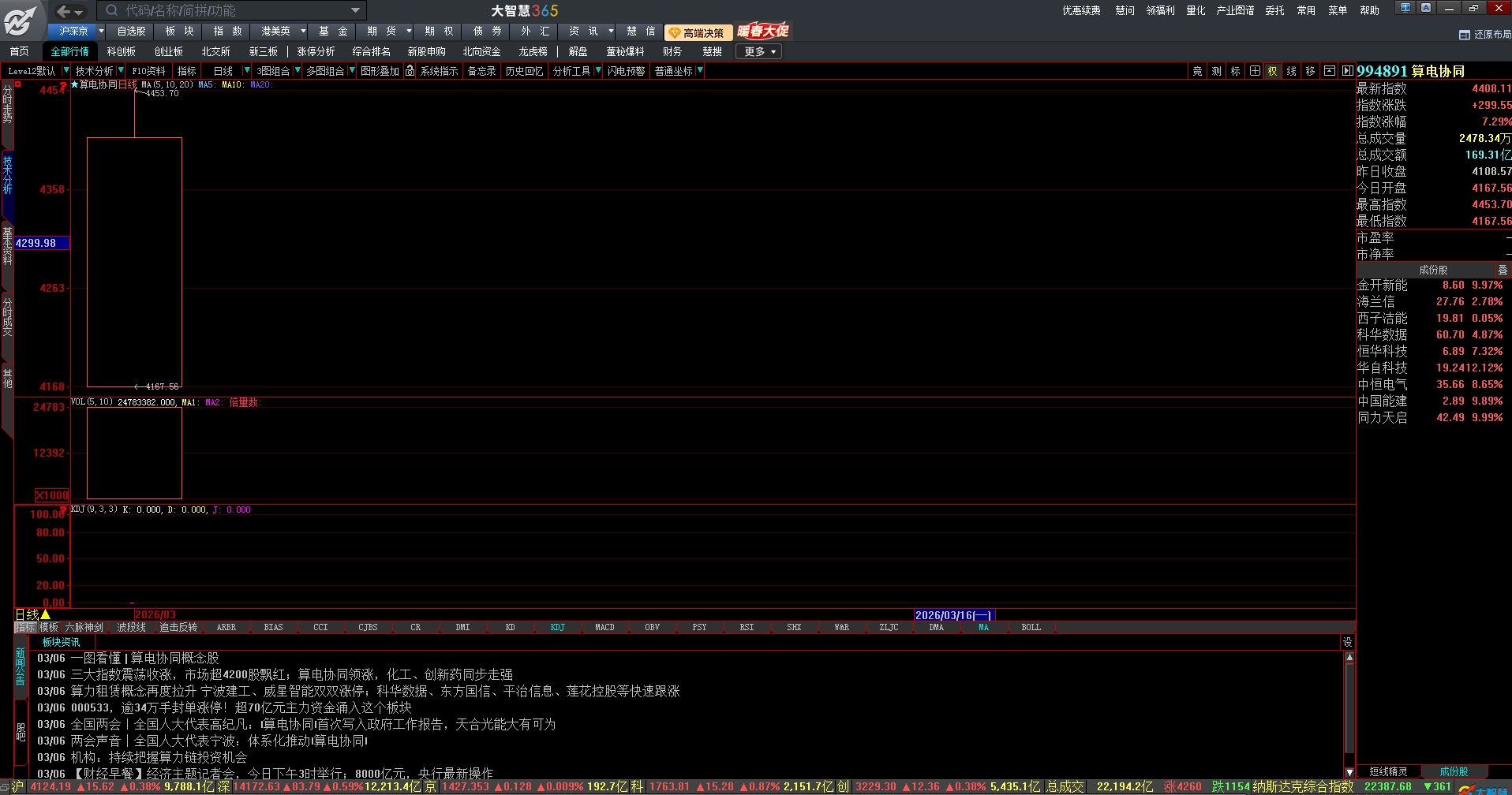This screenshot has width=1512, height=795.
Task: Click the screen mode icon in title bar
Action: pos(1405,8)
